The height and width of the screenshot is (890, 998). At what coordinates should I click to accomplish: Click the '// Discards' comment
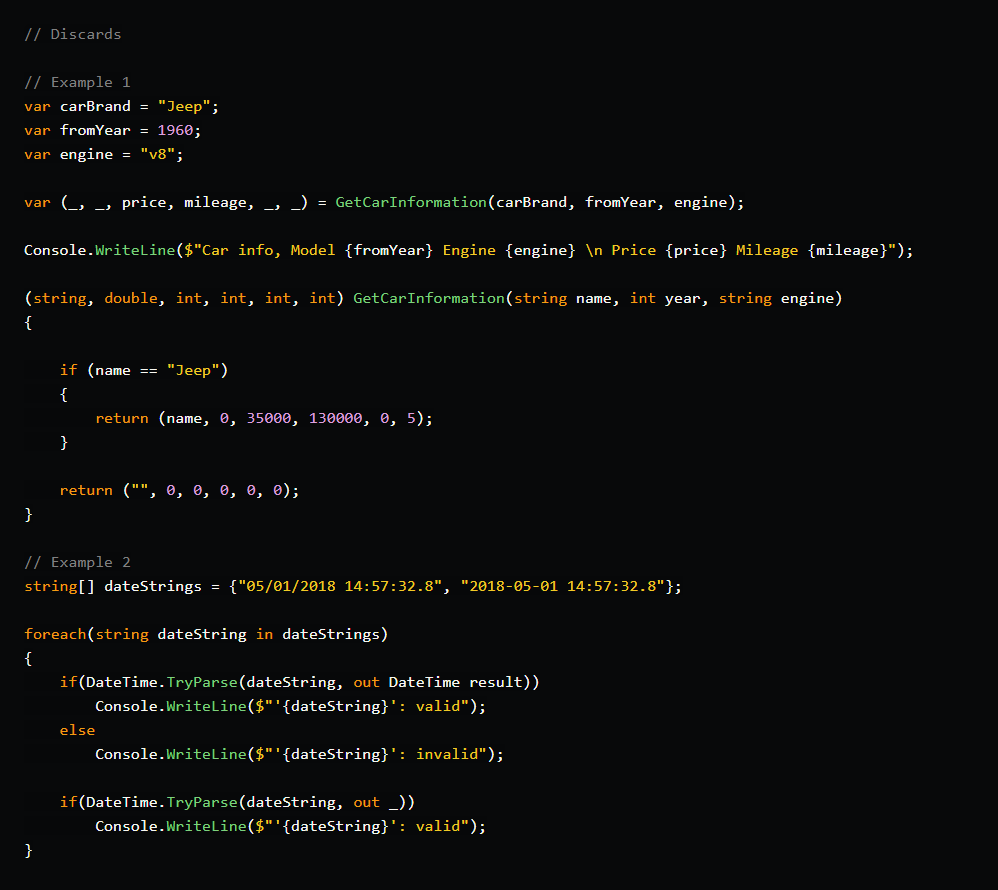pos(73,34)
